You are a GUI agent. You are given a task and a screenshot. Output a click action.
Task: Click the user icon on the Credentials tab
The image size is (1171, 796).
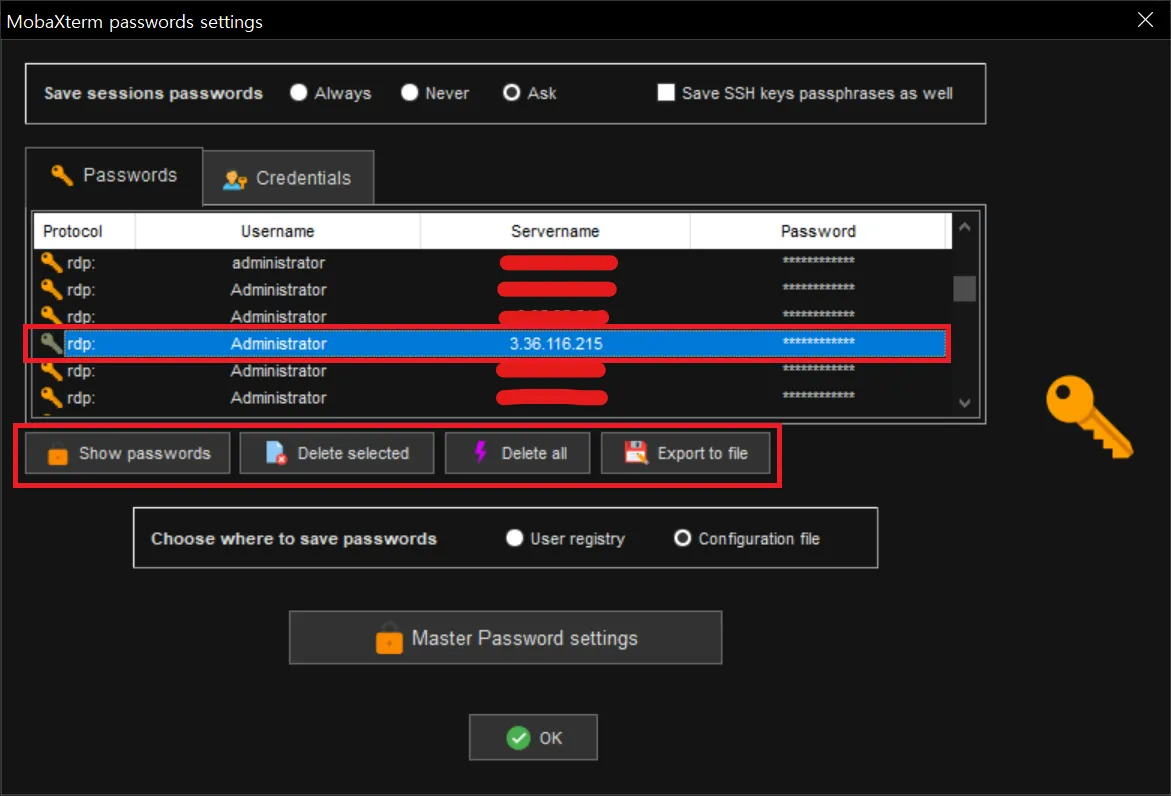[x=234, y=179]
